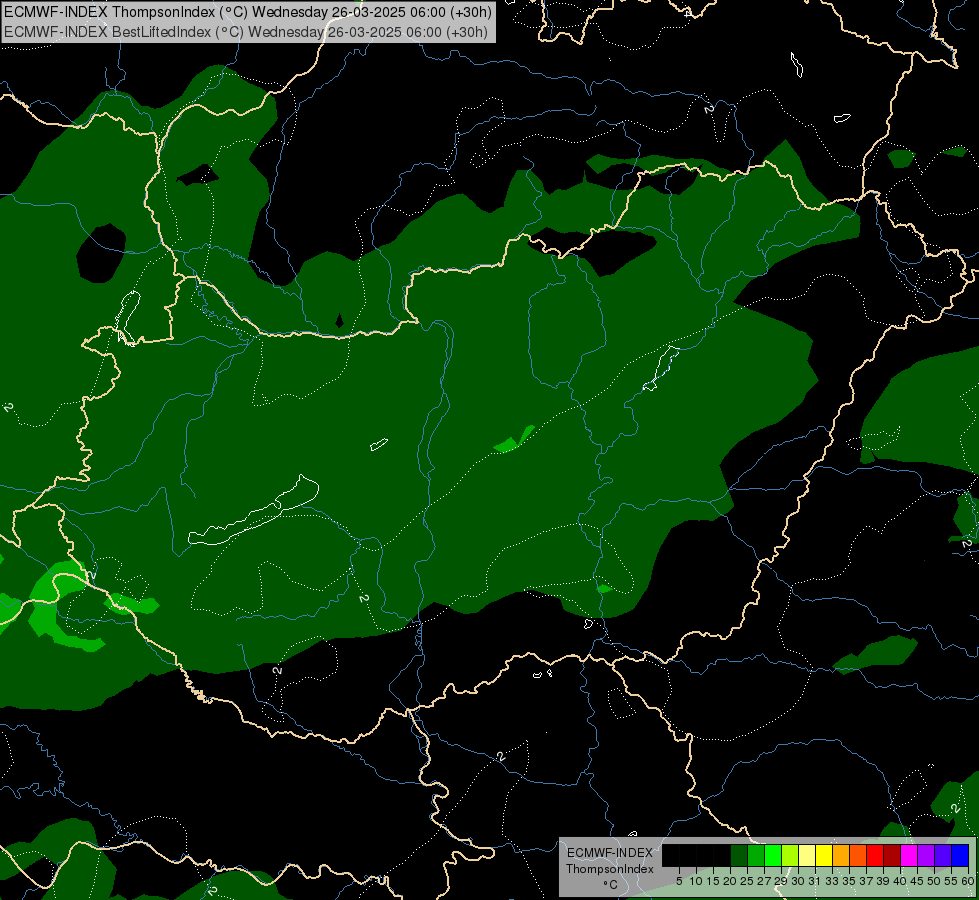Click the violet 50–55 legend swatch
Viewport: 979px width, 900px height.
coord(943,855)
